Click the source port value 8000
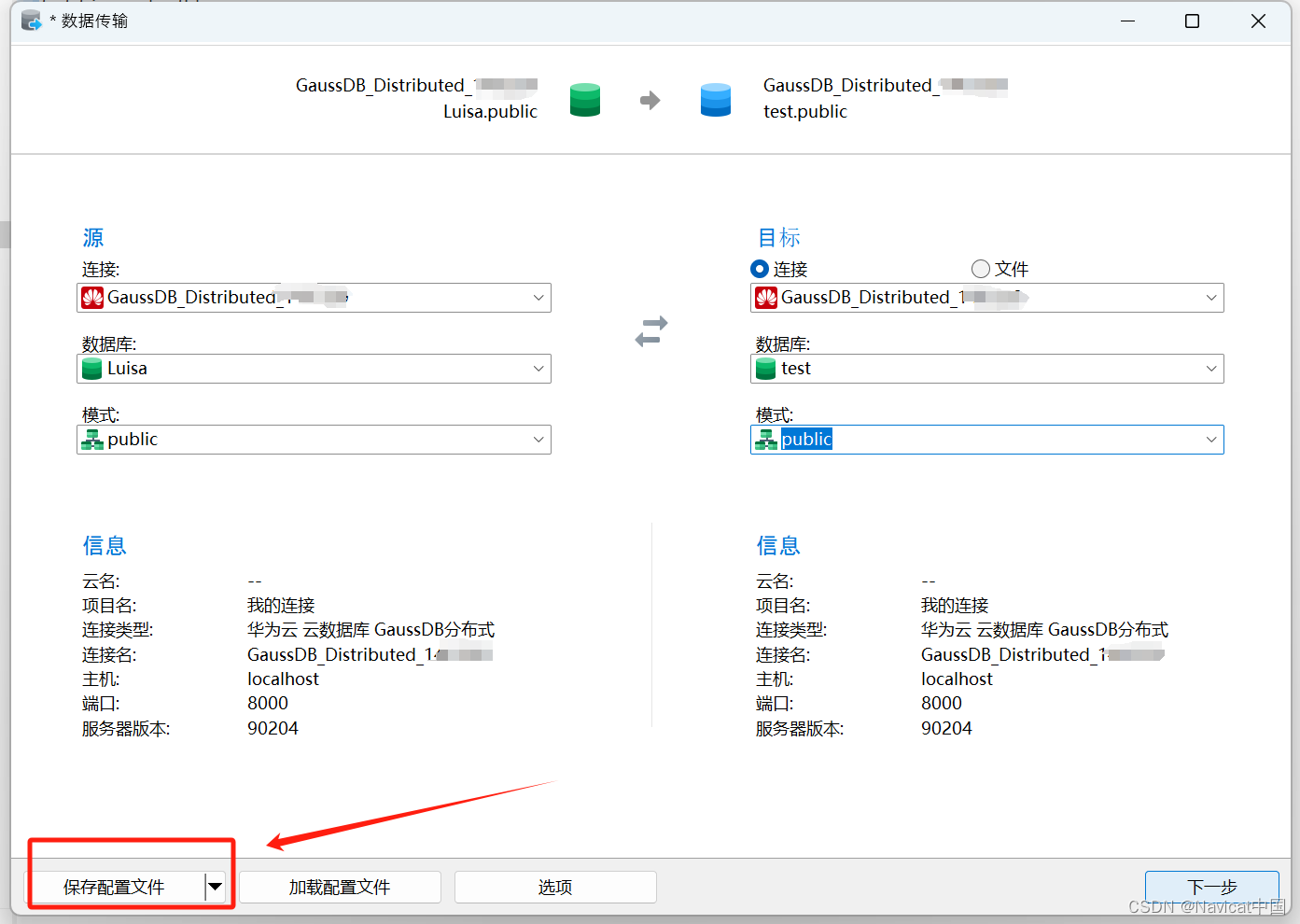 268,704
